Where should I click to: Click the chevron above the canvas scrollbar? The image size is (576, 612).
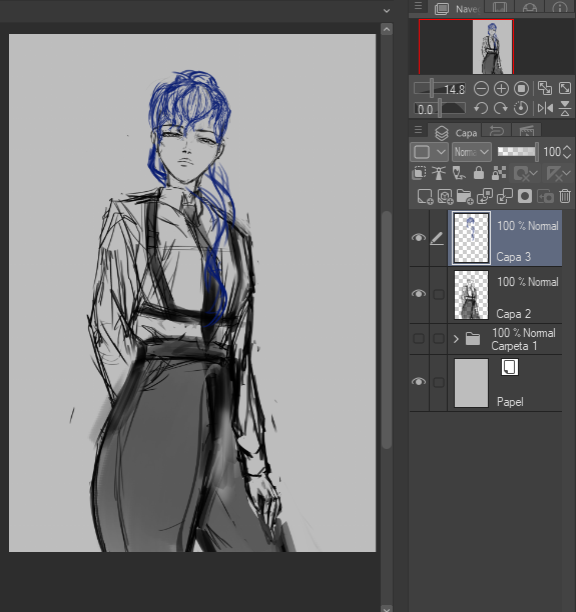(386, 11)
